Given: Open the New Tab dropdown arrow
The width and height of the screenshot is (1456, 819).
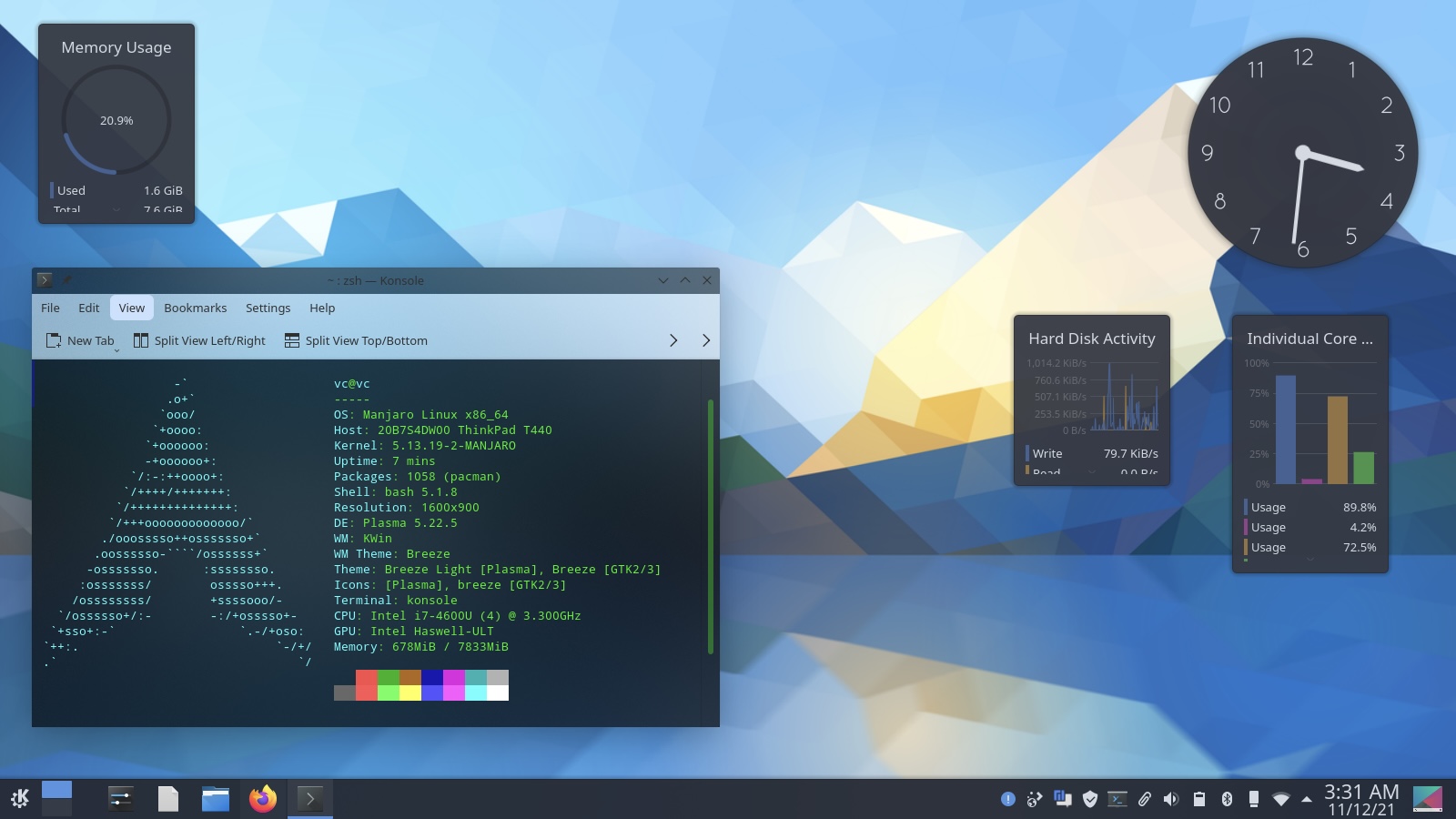Looking at the screenshot, I should (116, 349).
